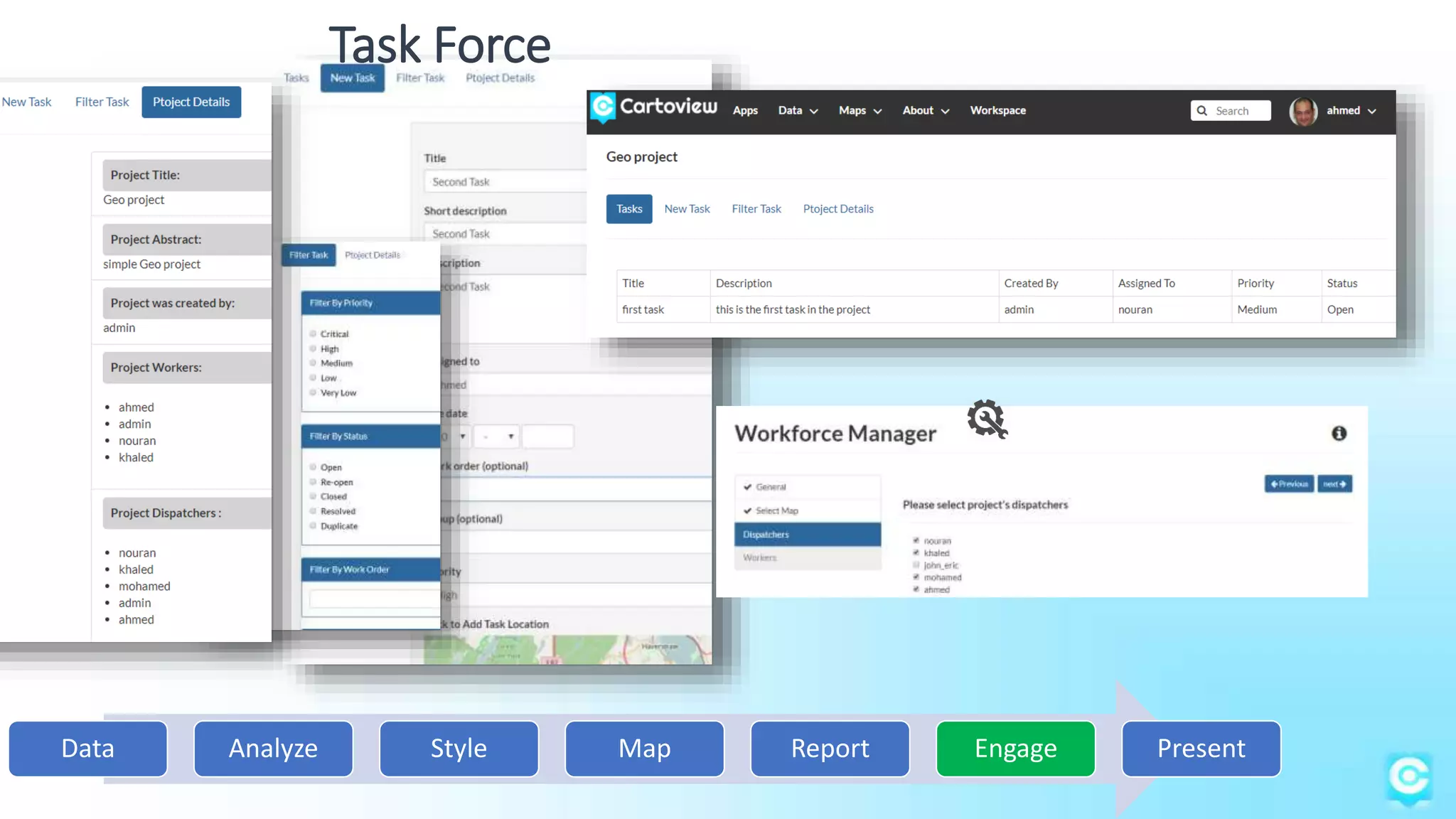Click the 'Open' status table cell

point(1358,309)
